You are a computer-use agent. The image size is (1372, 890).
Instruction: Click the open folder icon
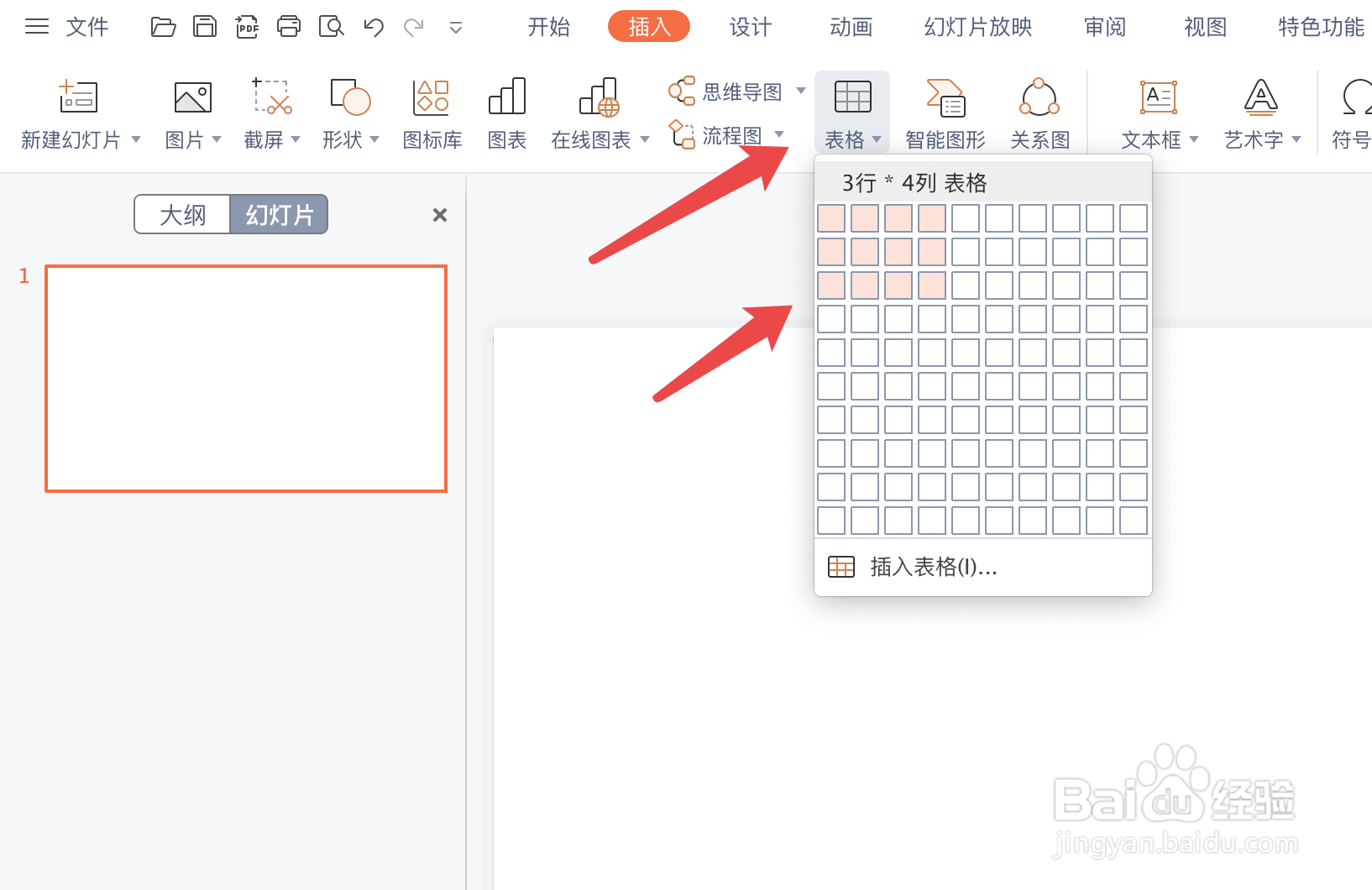[x=163, y=27]
